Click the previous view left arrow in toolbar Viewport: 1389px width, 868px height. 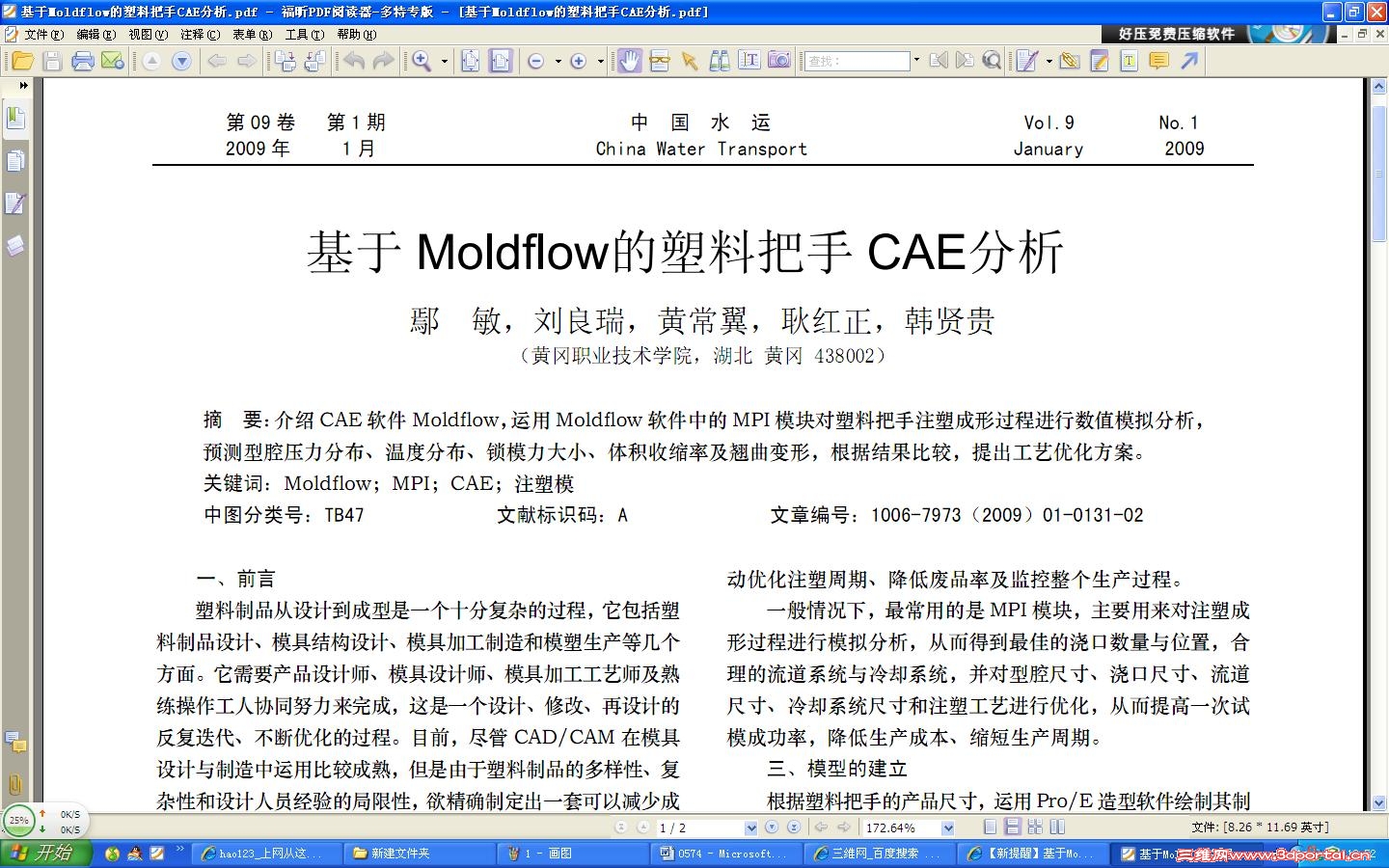click(217, 61)
